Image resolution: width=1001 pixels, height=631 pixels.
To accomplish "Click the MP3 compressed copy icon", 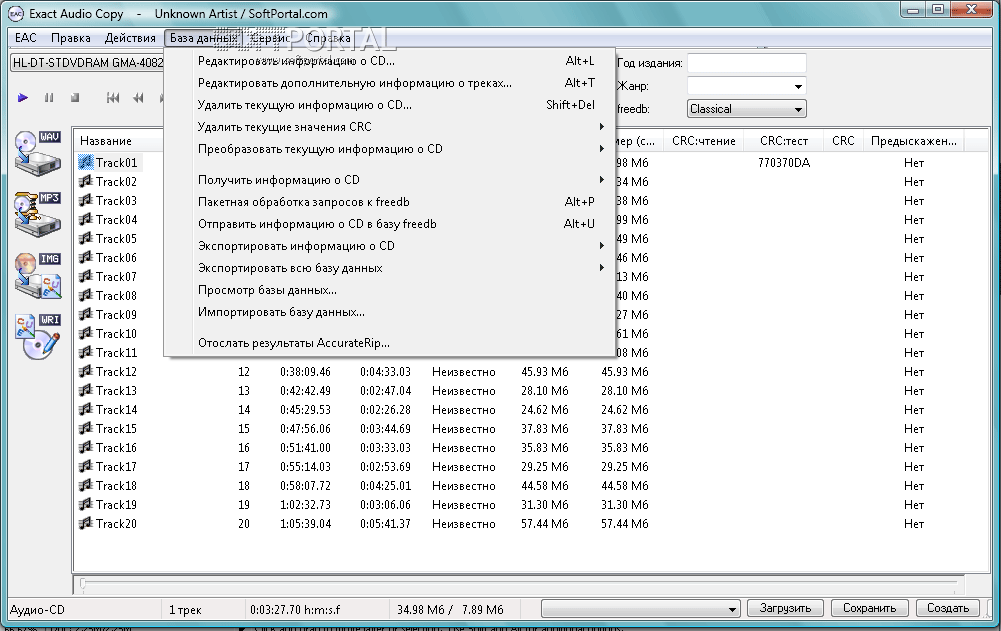I will [37, 214].
